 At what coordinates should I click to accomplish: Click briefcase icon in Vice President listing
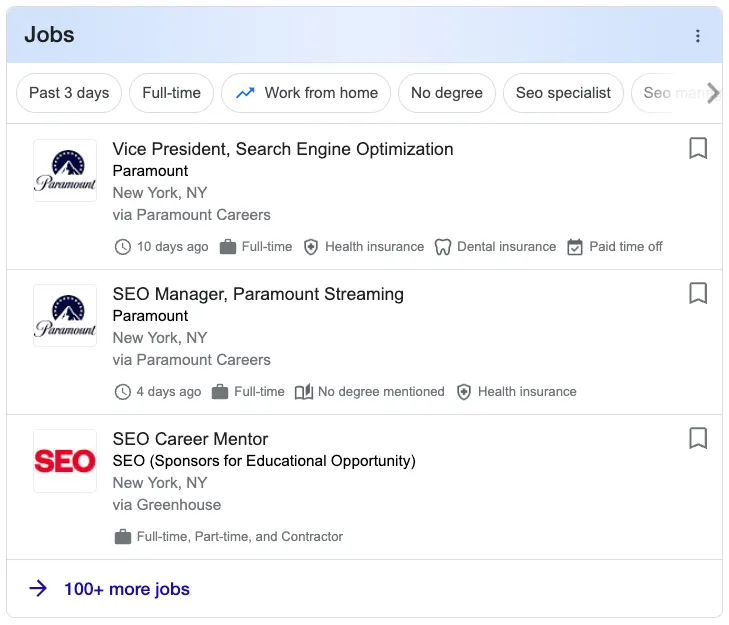[228, 246]
